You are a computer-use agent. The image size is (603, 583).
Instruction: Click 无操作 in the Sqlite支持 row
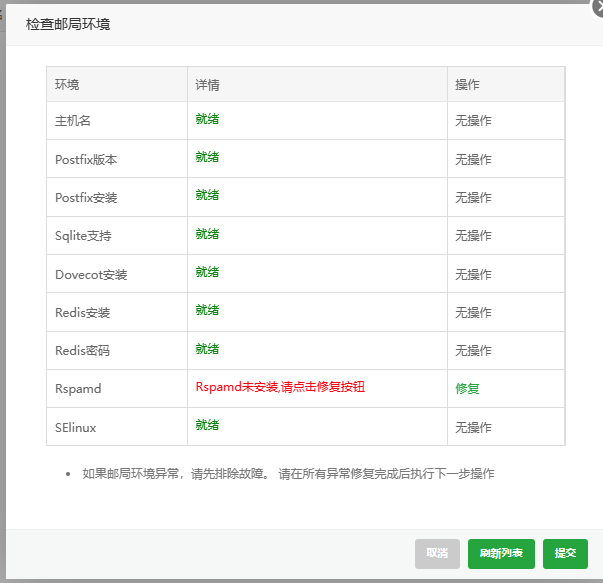(x=473, y=235)
